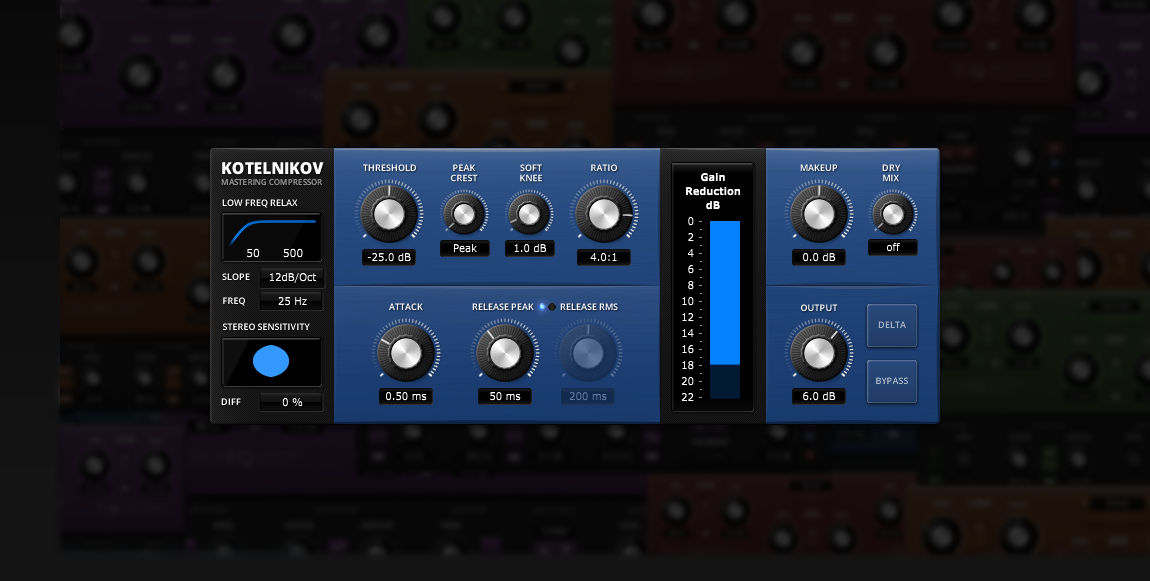This screenshot has height=581, width=1150.
Task: Click the Dry Mix knob
Action: 892,213
